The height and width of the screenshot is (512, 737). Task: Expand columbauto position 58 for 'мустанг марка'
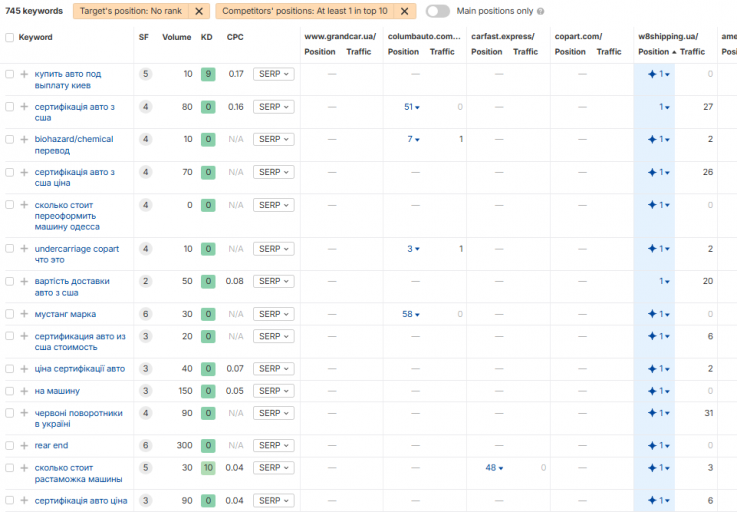(411, 314)
